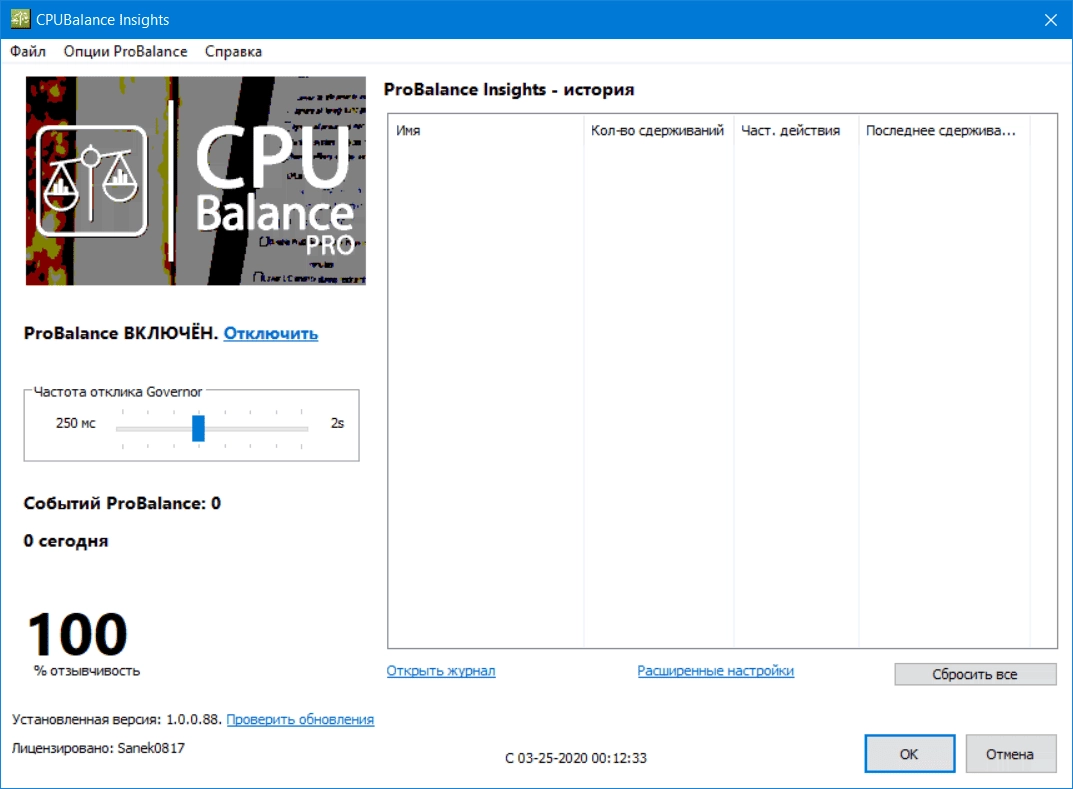
Task: Open the Файл menu
Action: point(27,51)
